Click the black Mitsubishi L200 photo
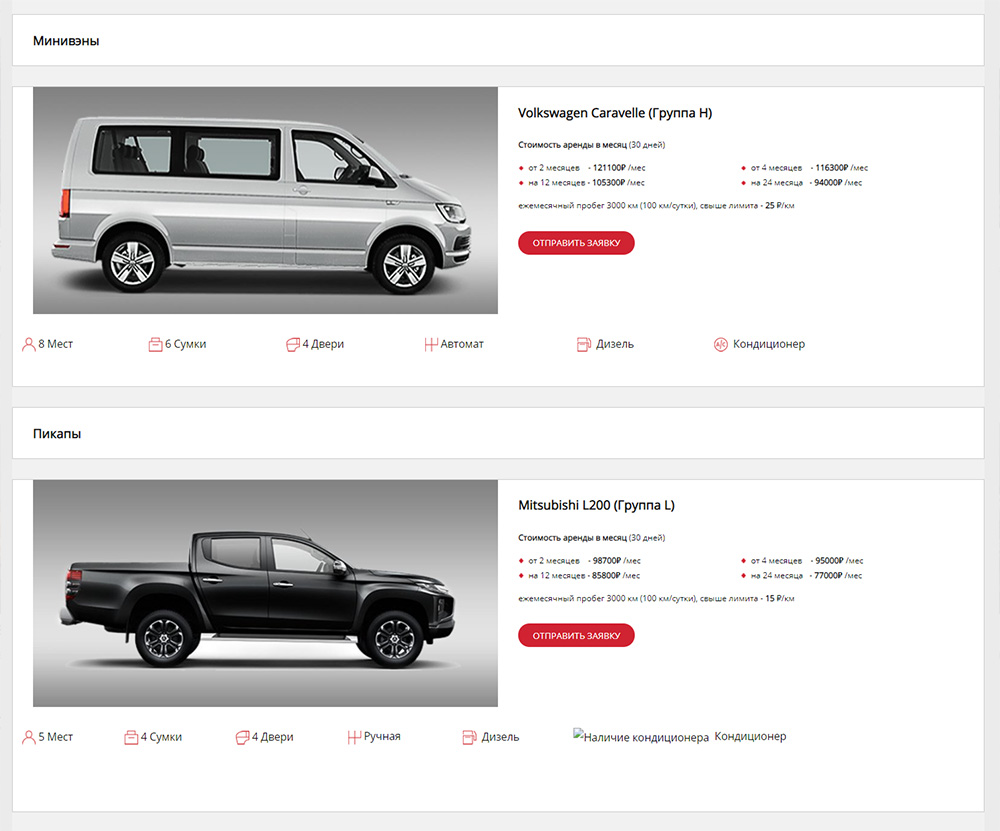Screen dimensions: 1000x831 point(265,593)
